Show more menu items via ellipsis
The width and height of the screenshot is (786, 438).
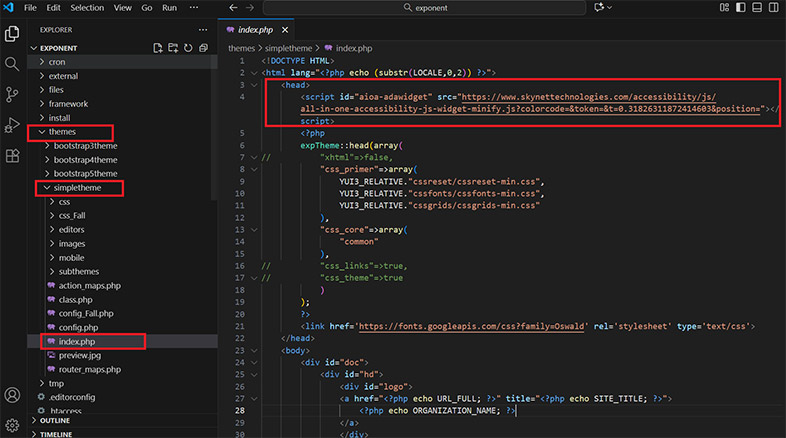click(193, 8)
